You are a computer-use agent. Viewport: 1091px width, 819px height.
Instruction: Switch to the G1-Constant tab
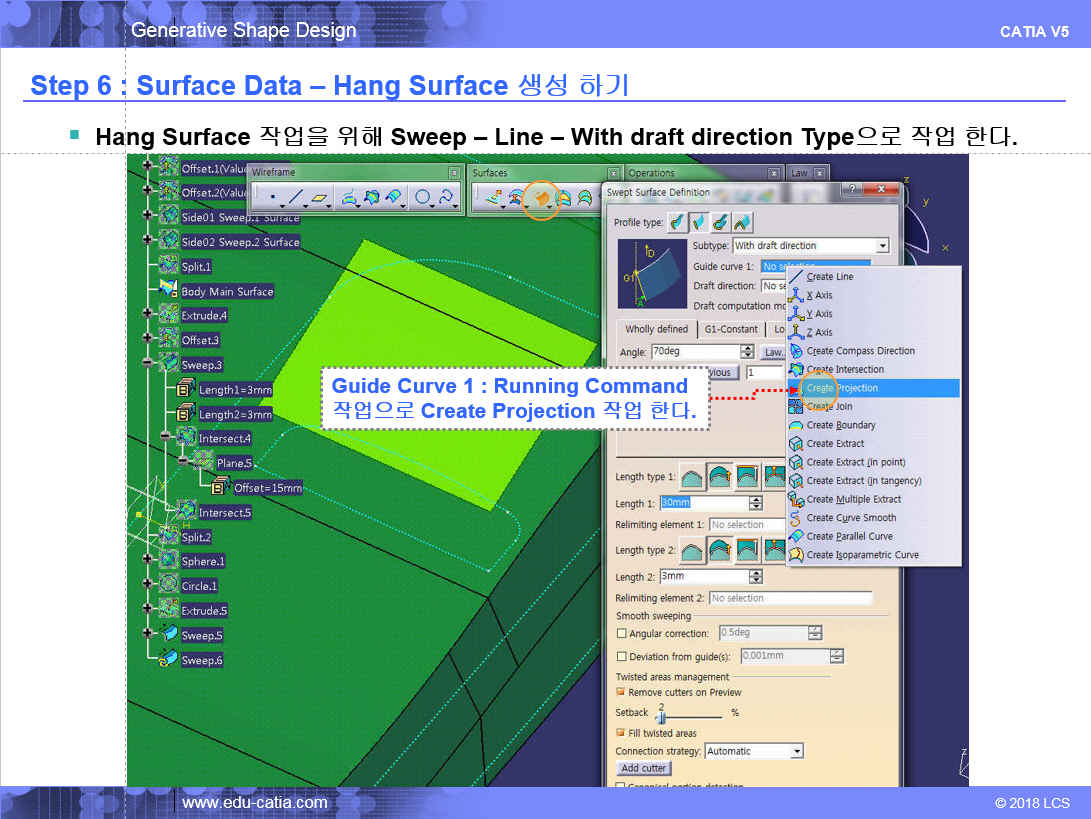coord(731,329)
